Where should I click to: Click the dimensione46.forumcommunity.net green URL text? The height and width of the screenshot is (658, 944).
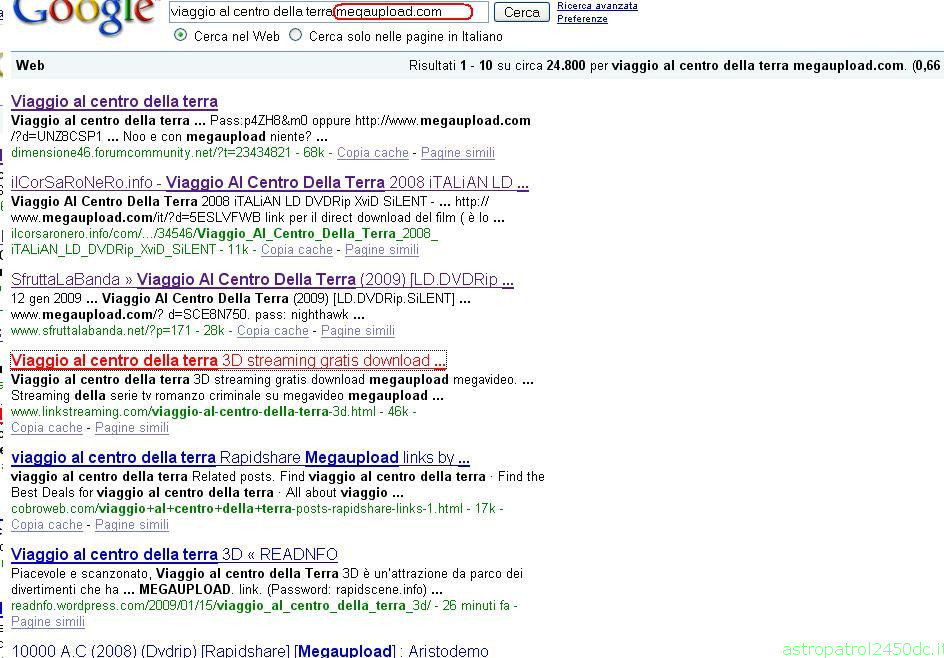151,153
